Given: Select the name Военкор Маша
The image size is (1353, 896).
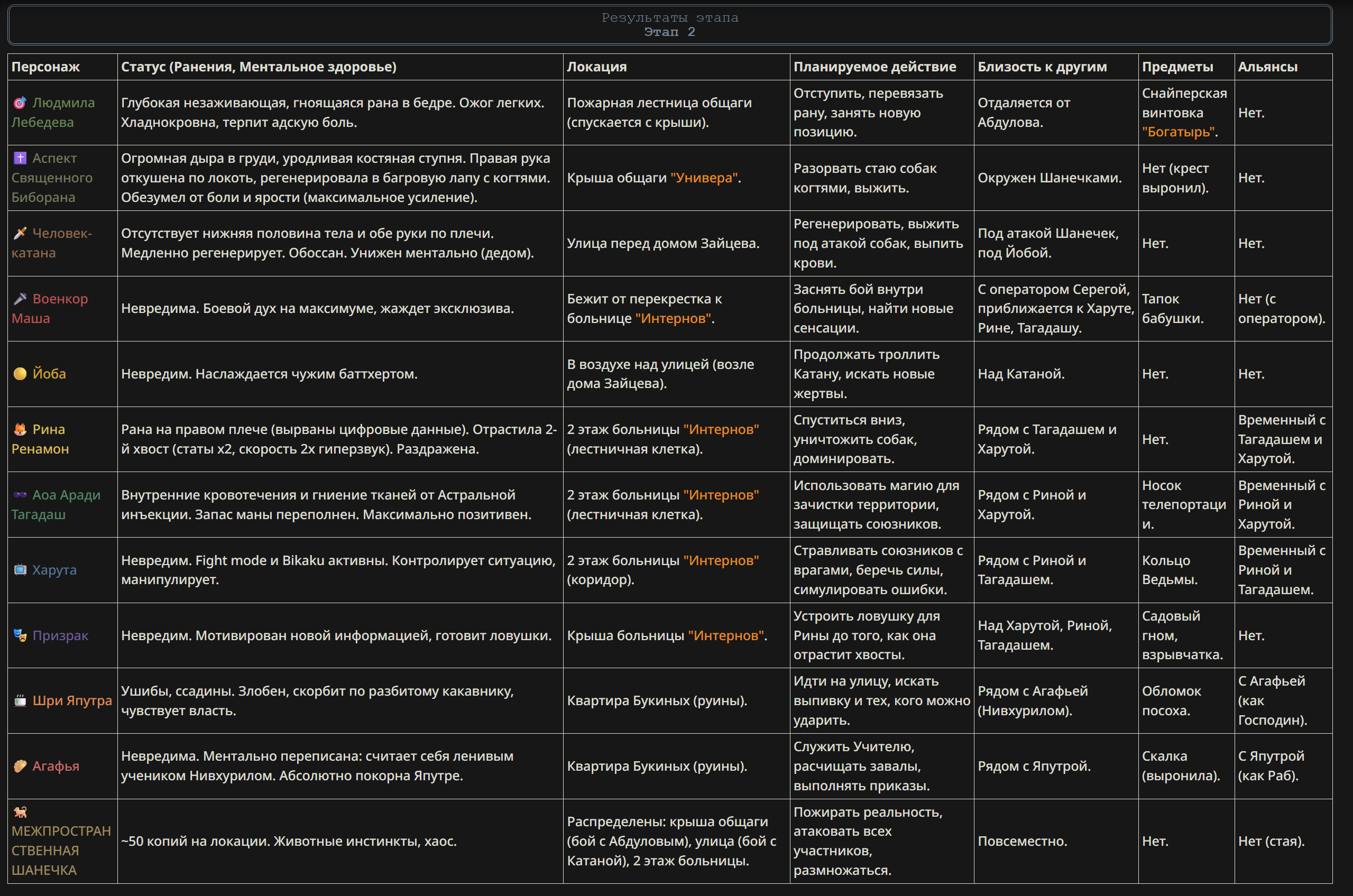Looking at the screenshot, I should point(50,309).
